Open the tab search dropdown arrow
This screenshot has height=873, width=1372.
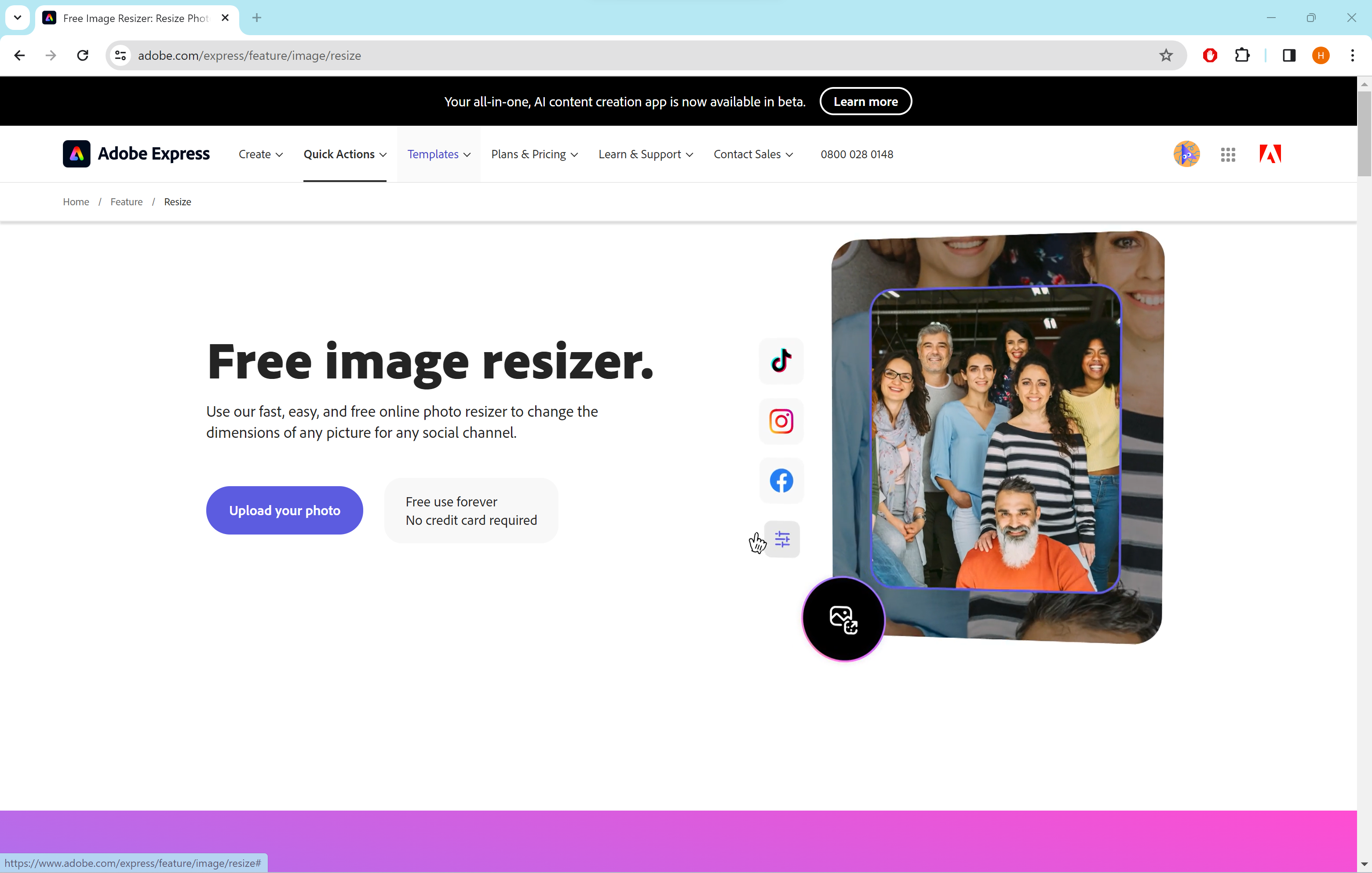pos(18,18)
